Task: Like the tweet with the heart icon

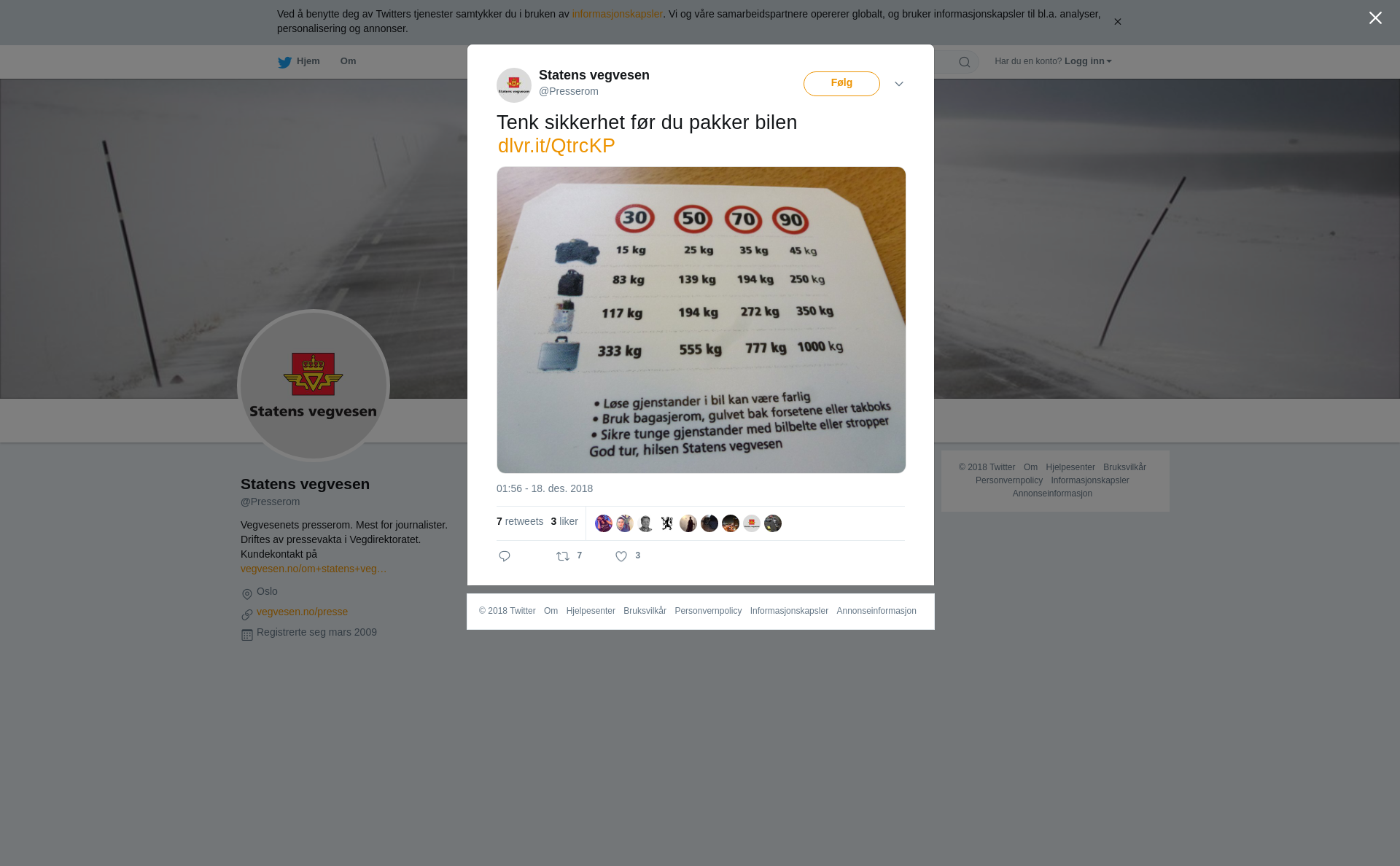Action: (621, 556)
